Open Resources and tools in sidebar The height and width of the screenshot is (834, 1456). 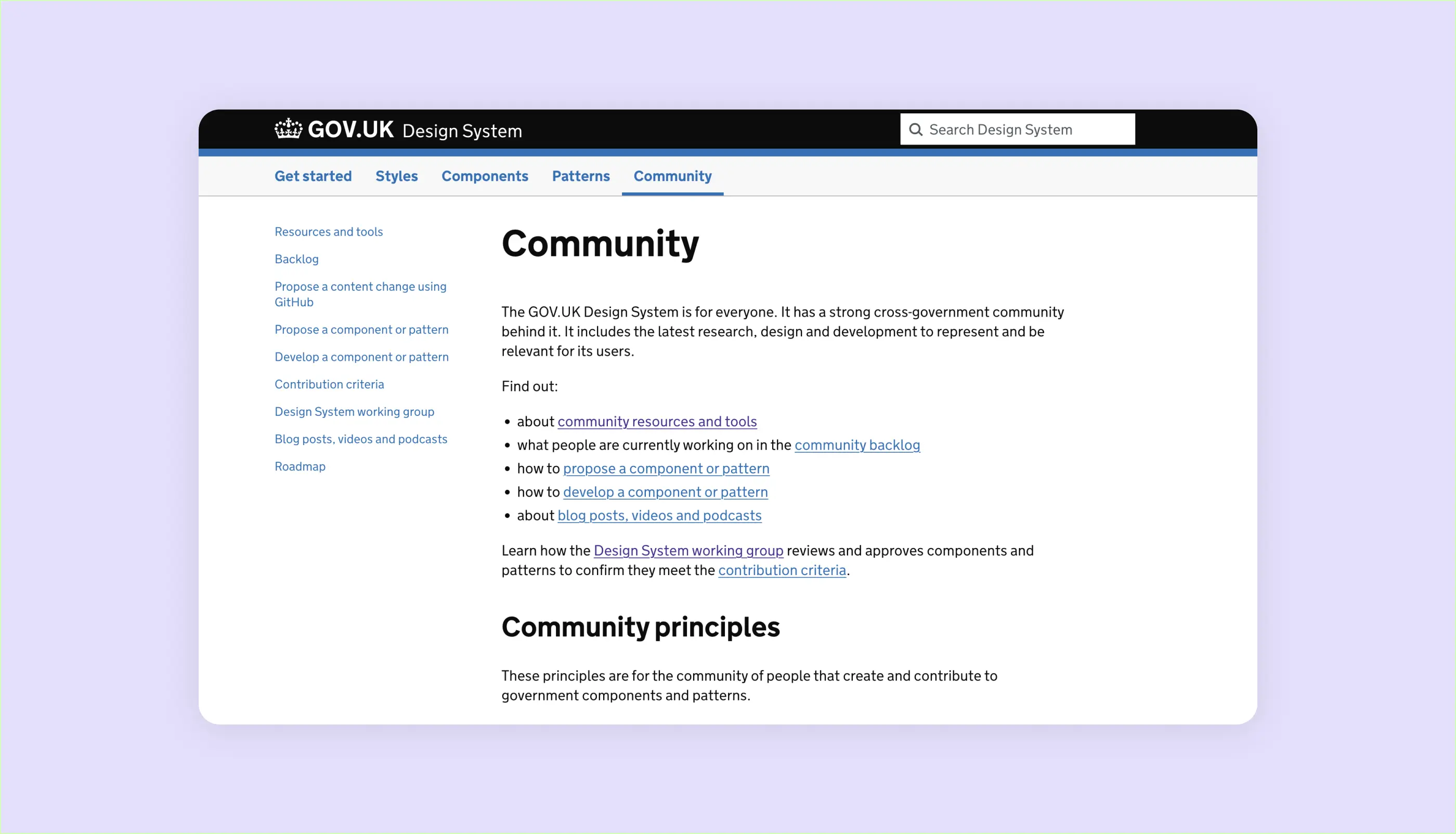(329, 231)
